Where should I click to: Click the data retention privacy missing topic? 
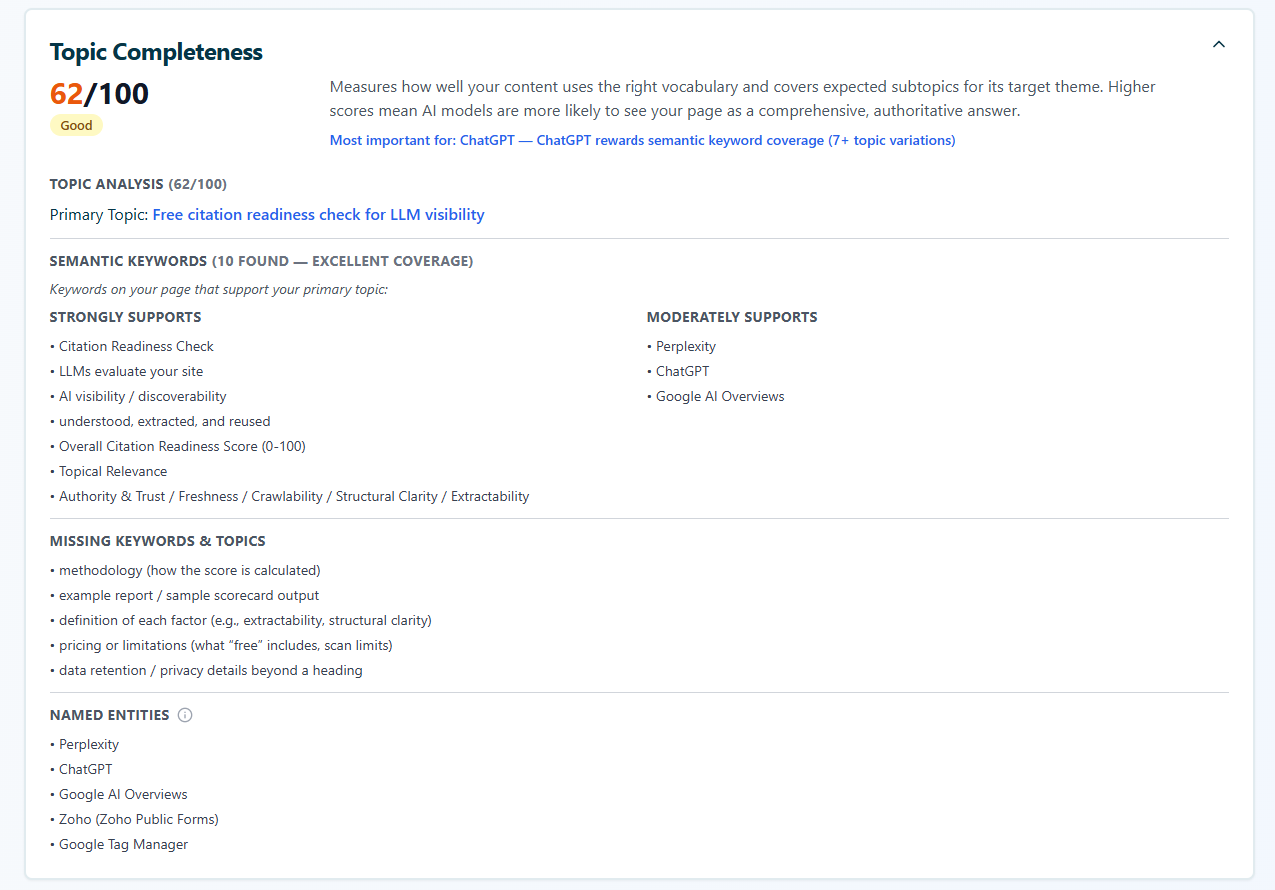click(x=210, y=670)
